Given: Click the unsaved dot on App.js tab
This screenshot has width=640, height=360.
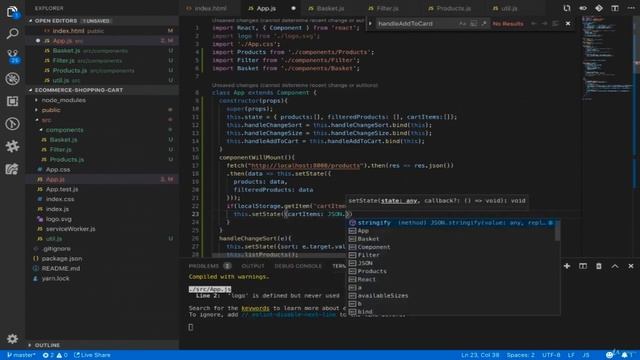Looking at the screenshot, I should tap(293, 8).
